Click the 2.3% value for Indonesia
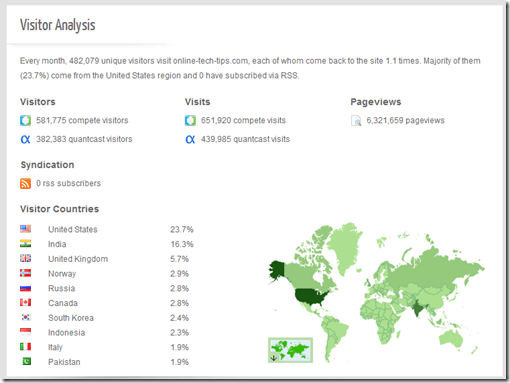The height and width of the screenshot is (383, 510). [x=179, y=332]
